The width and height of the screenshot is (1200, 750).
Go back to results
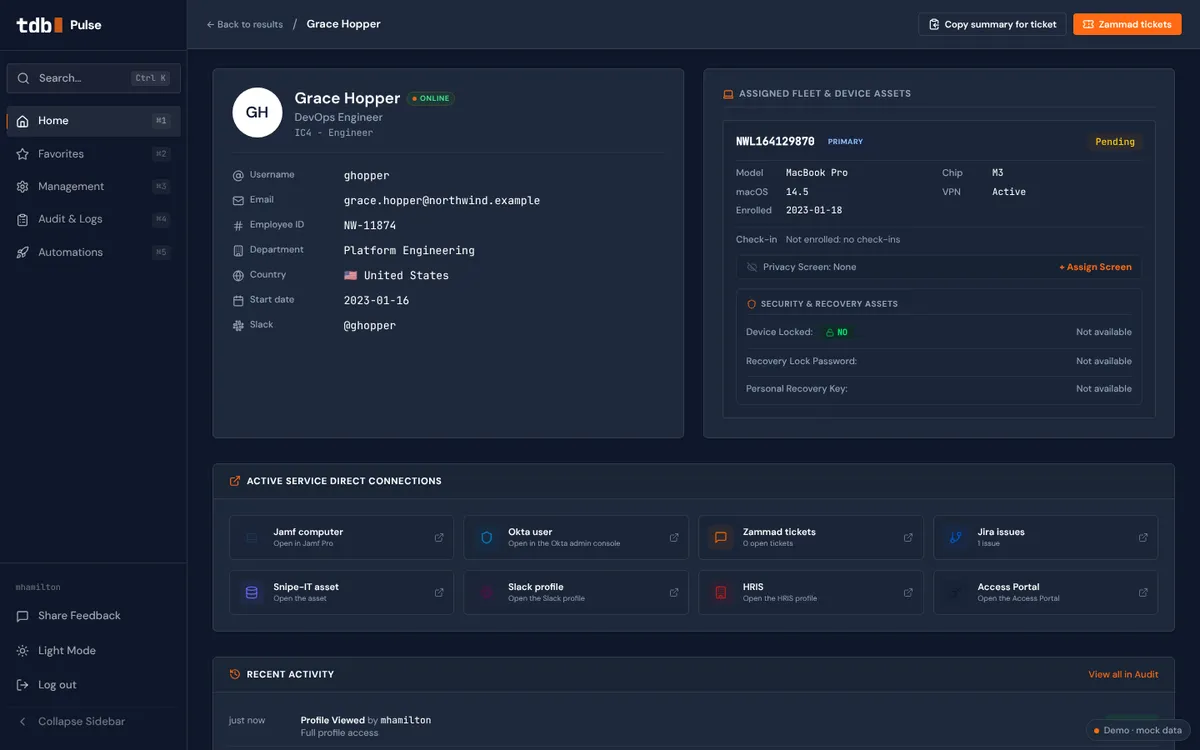[x=244, y=24]
